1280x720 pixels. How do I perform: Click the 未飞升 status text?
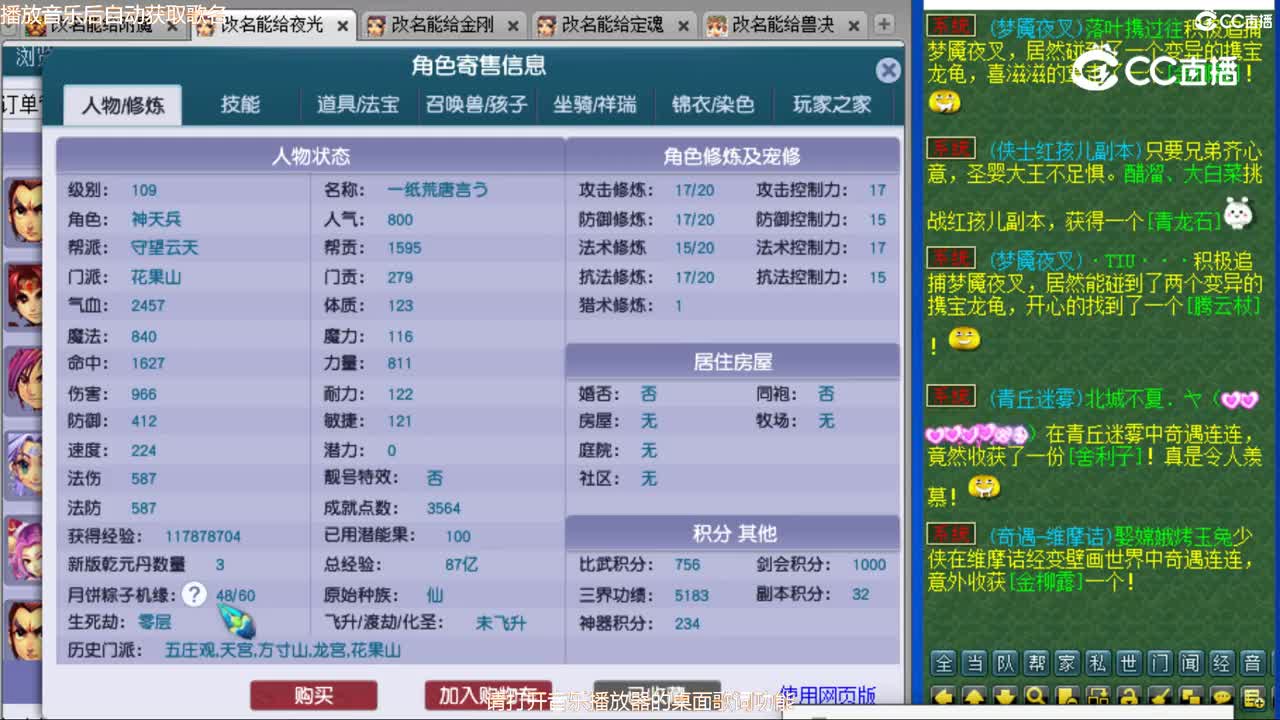point(500,623)
